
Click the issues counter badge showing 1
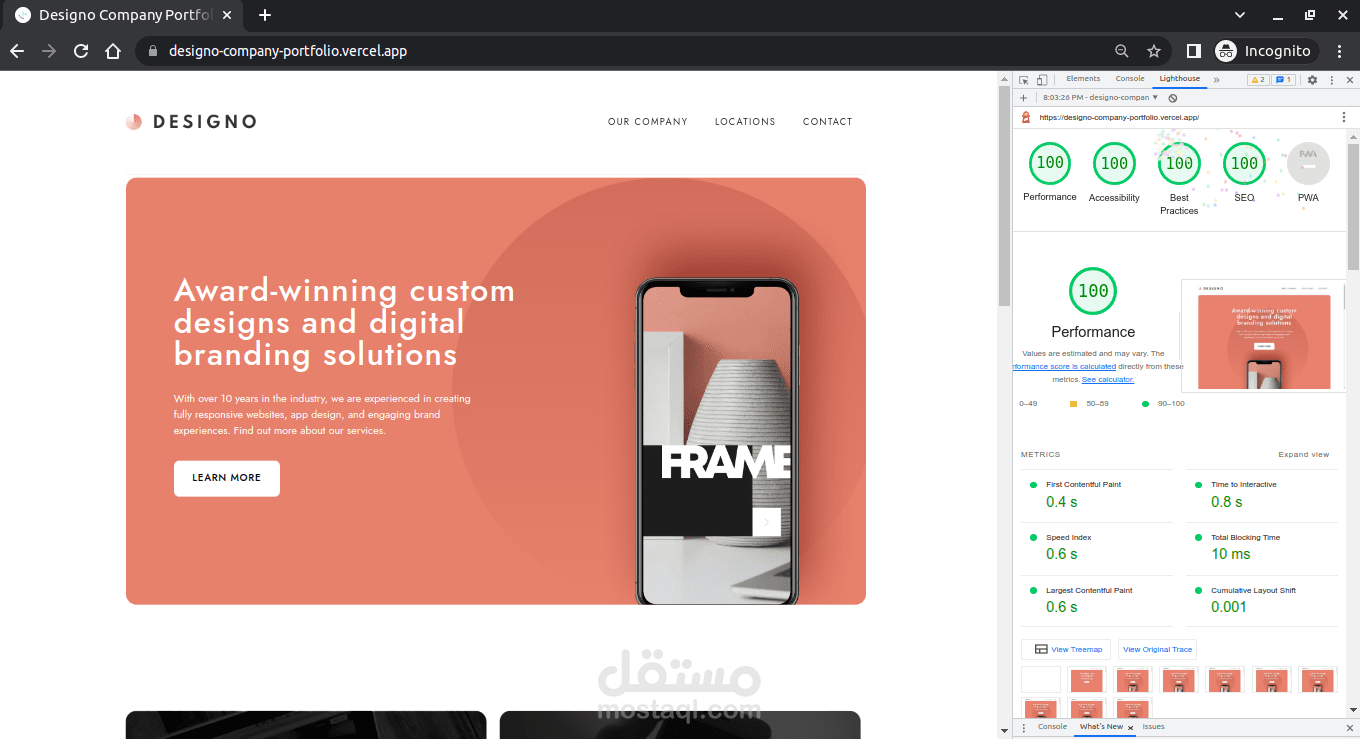pos(1284,80)
